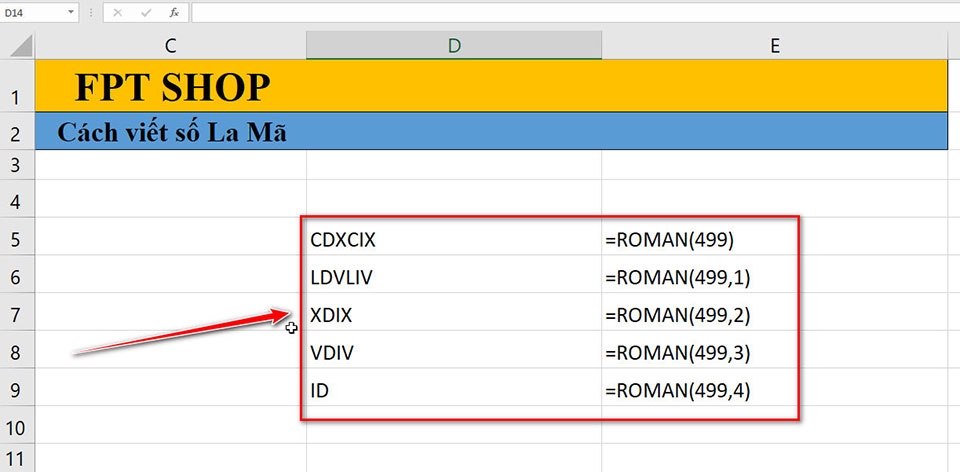Select row 7 header

pyautogui.click(x=17, y=312)
